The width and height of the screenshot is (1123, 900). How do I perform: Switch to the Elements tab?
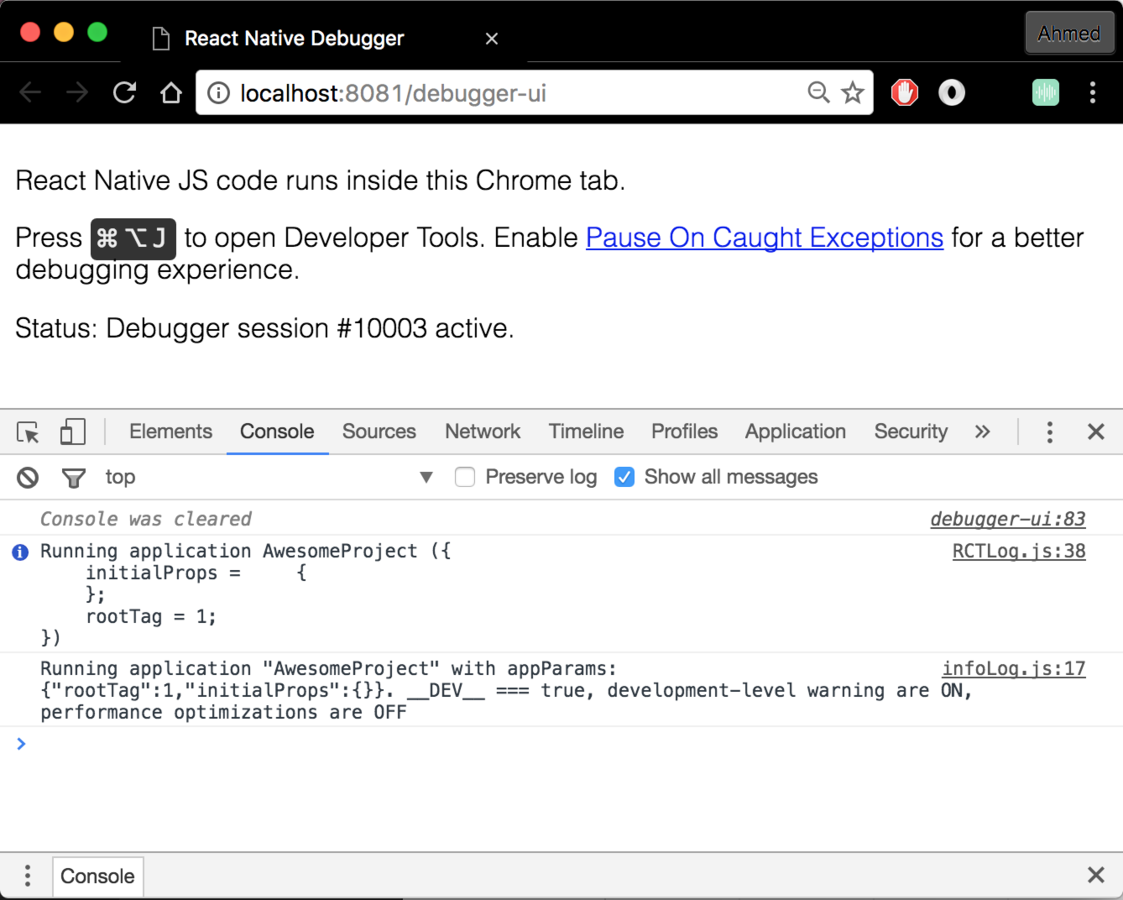(x=170, y=432)
